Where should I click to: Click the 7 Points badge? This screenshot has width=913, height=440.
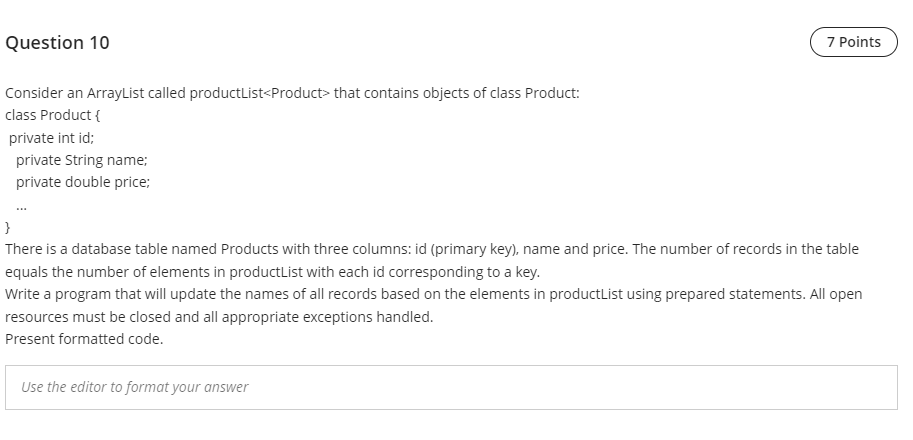[x=854, y=42]
